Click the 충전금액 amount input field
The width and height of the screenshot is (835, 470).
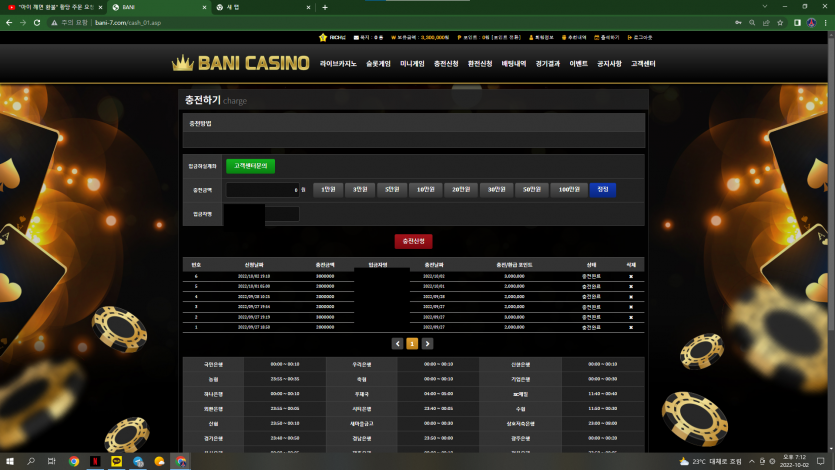pyautogui.click(x=263, y=190)
